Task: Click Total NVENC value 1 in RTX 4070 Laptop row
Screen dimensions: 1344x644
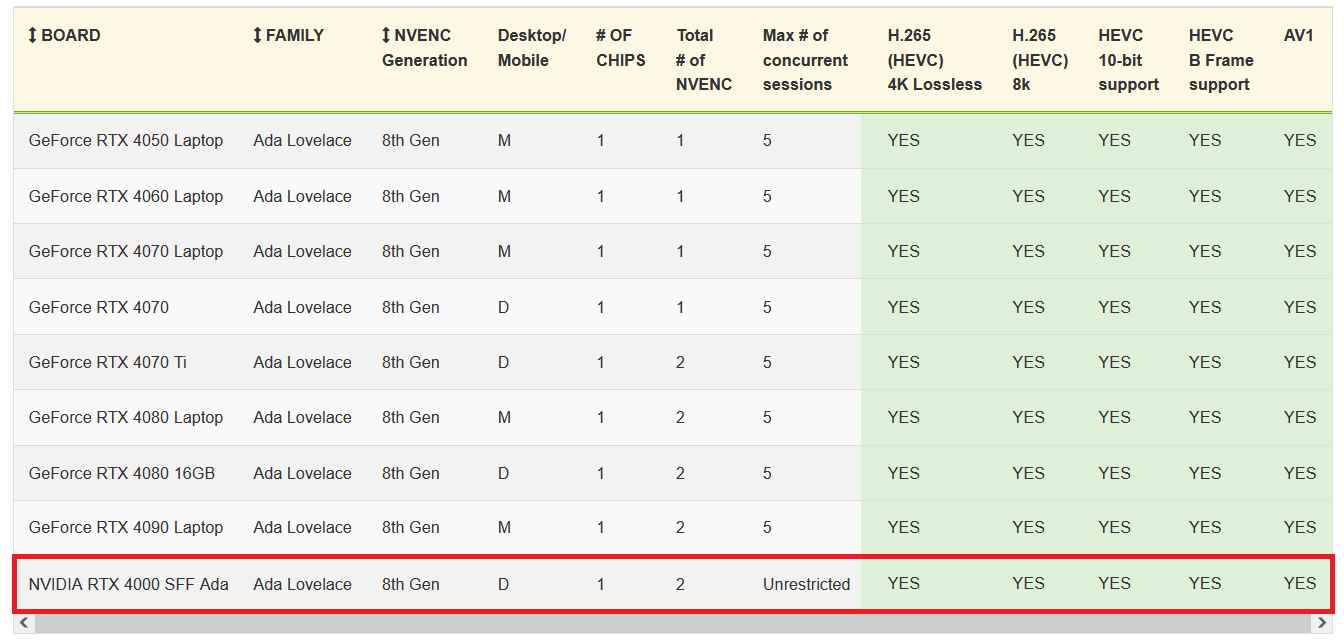Action: [681, 252]
